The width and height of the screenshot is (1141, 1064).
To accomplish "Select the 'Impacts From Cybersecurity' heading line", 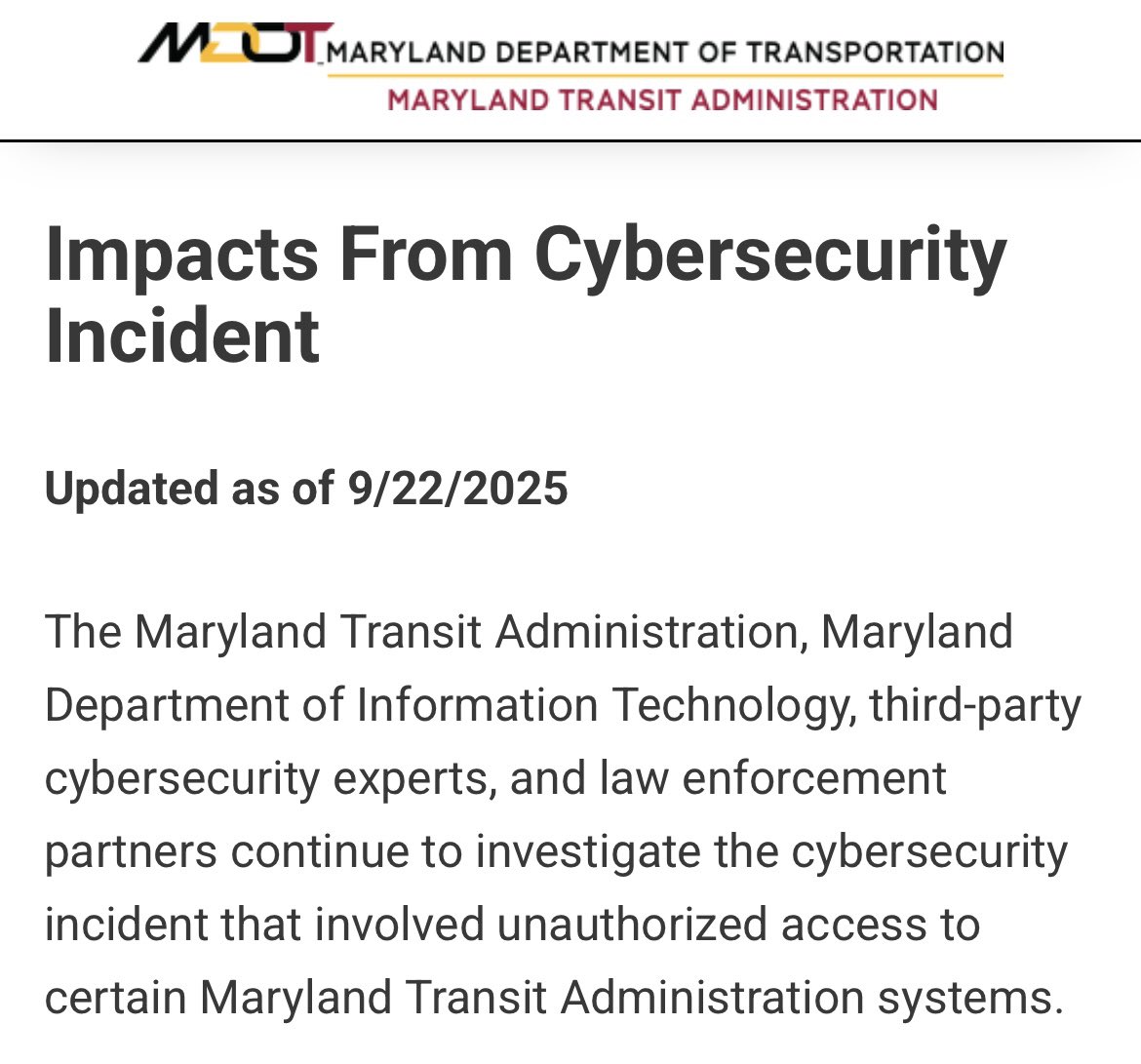I will (x=526, y=256).
